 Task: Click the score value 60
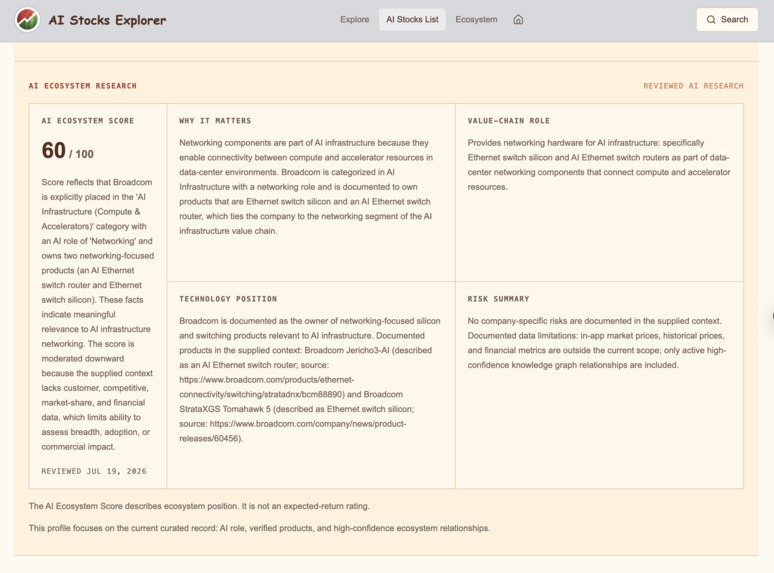pos(53,151)
